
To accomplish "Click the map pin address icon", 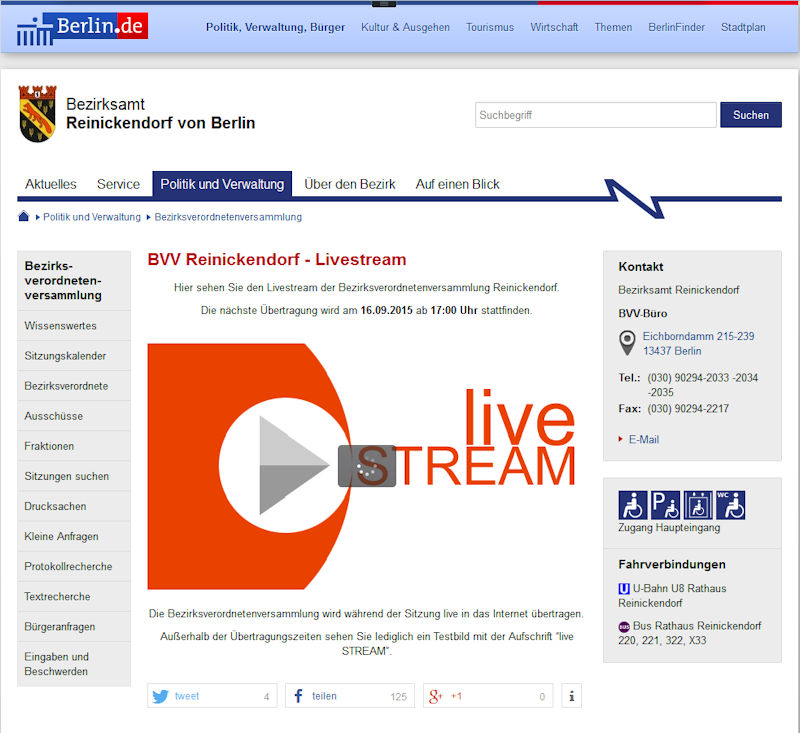I will [x=628, y=343].
